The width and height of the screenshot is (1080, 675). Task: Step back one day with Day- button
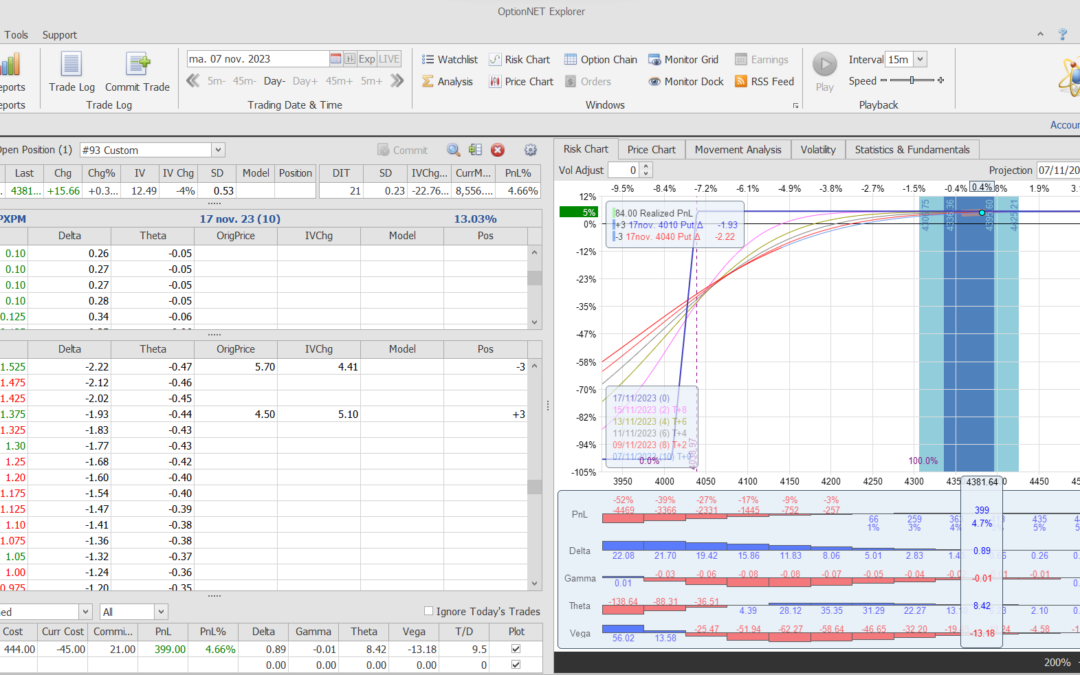coord(274,82)
